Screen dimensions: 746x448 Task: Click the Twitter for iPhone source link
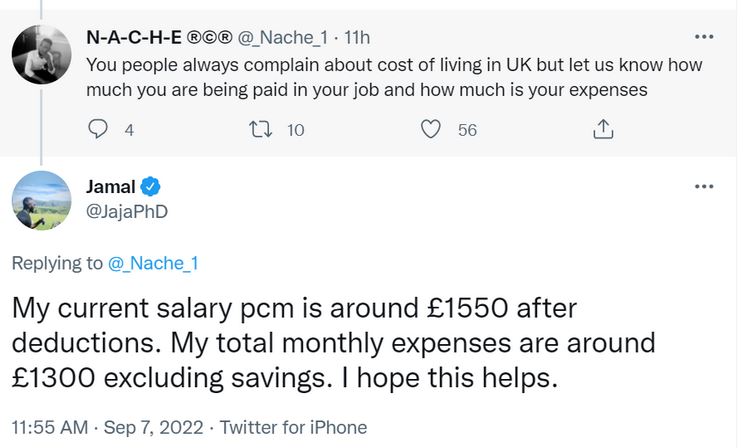(293, 427)
